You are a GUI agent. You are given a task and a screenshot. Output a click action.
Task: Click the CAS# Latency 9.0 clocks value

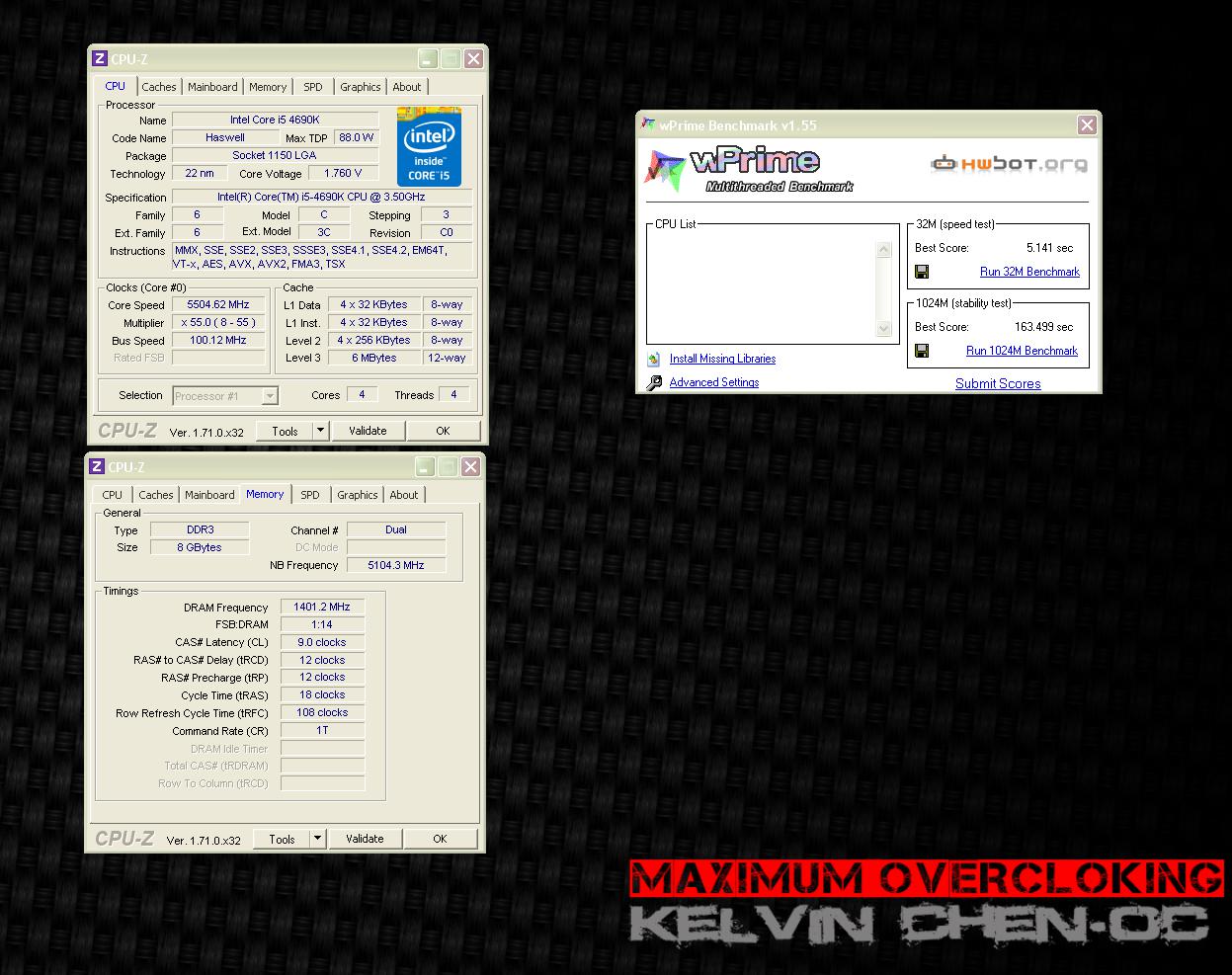[x=322, y=642]
